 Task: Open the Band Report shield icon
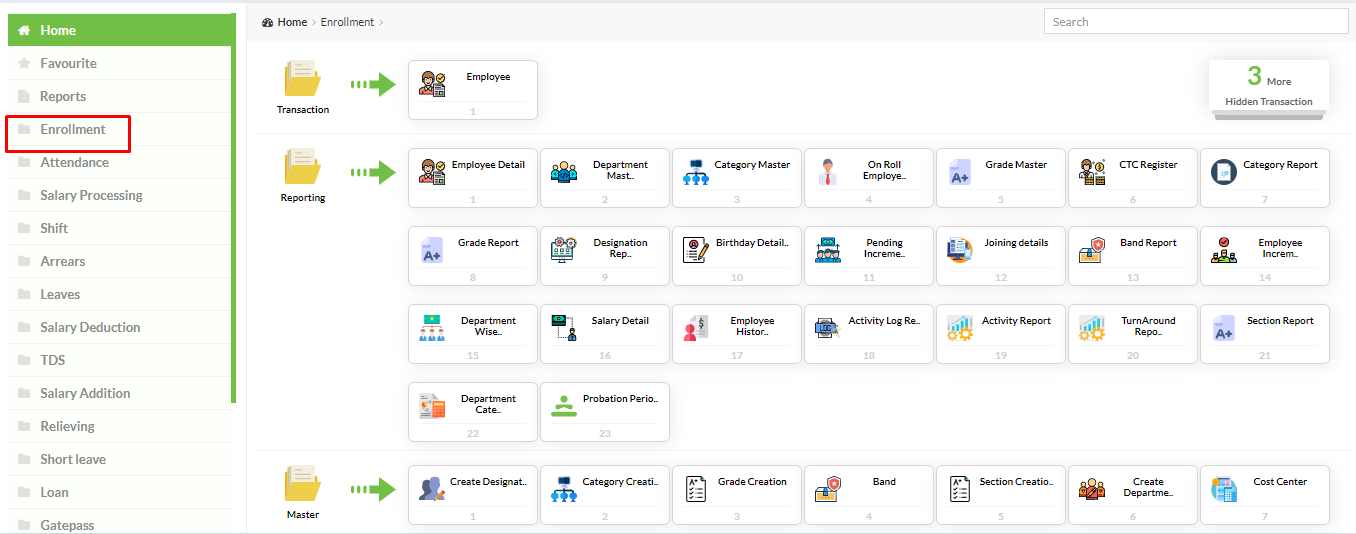click(1092, 250)
